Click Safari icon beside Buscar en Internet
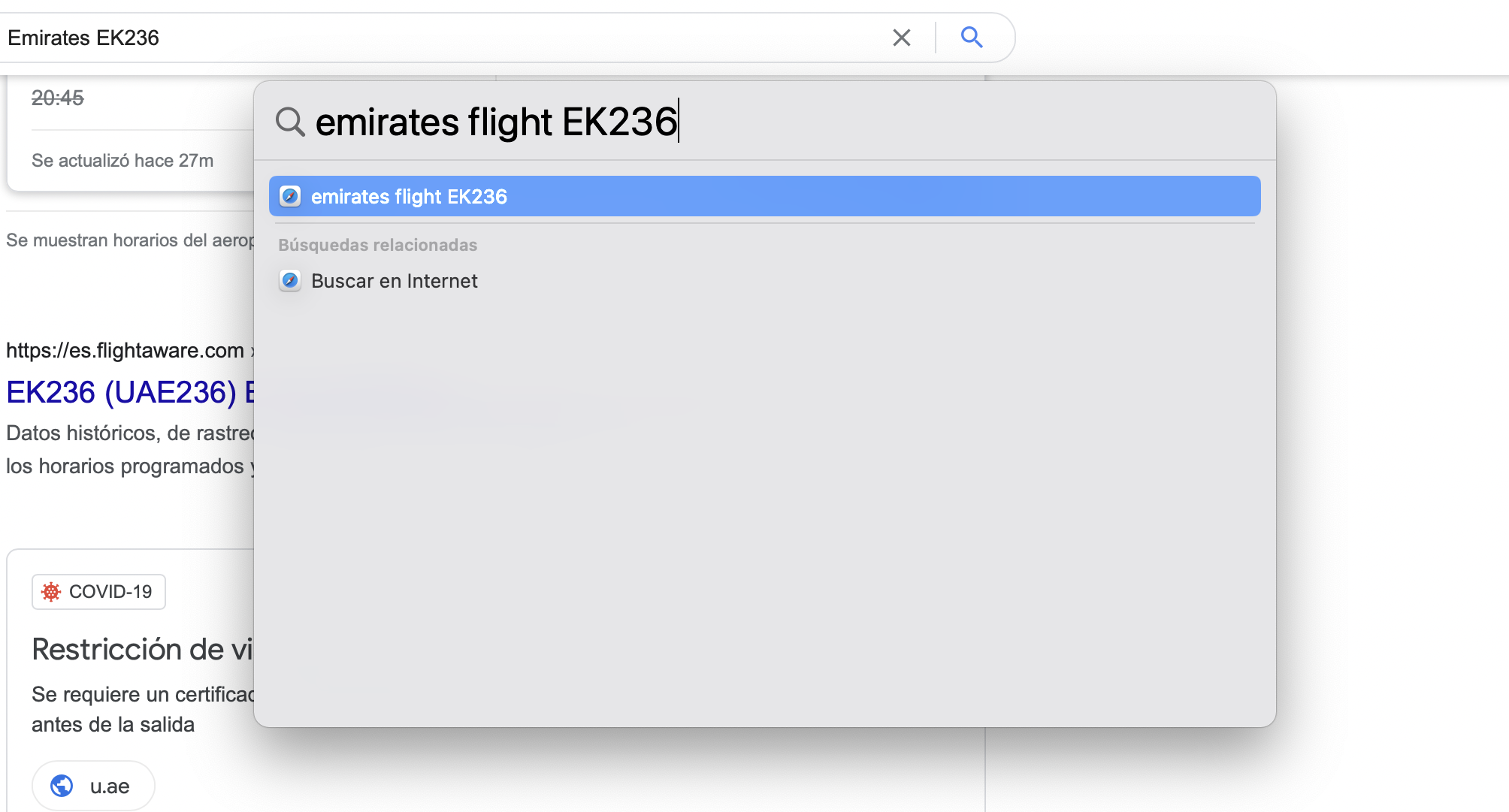 [x=290, y=281]
